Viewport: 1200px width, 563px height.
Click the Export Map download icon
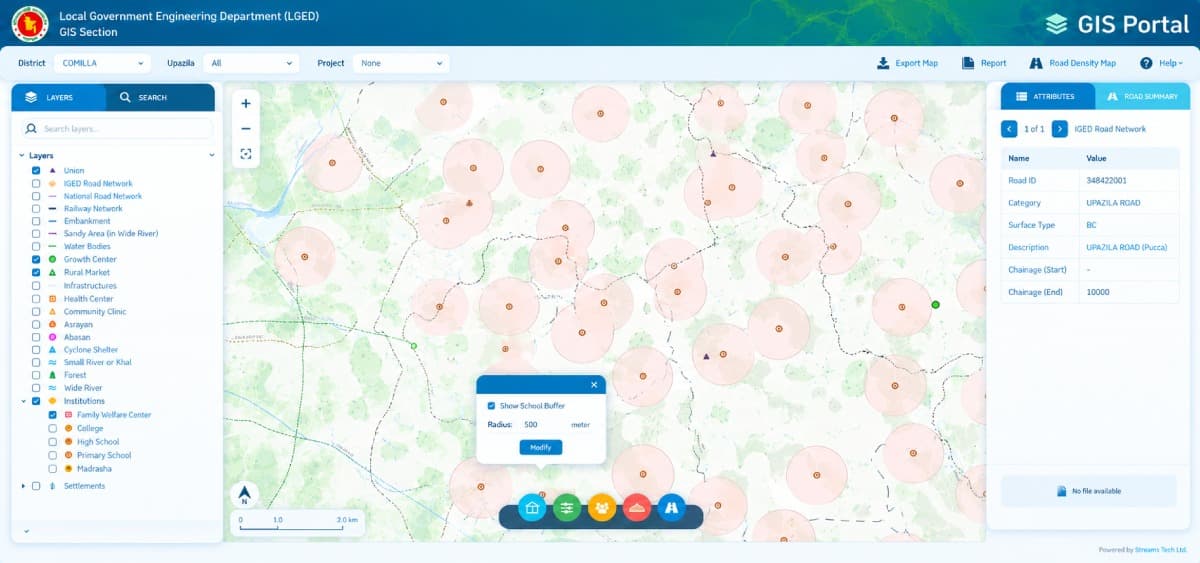883,63
